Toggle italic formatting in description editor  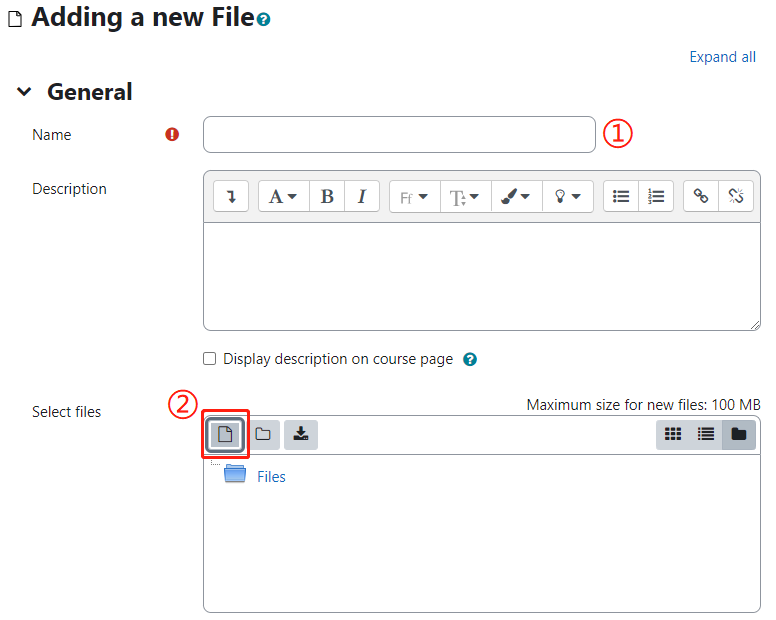362,196
